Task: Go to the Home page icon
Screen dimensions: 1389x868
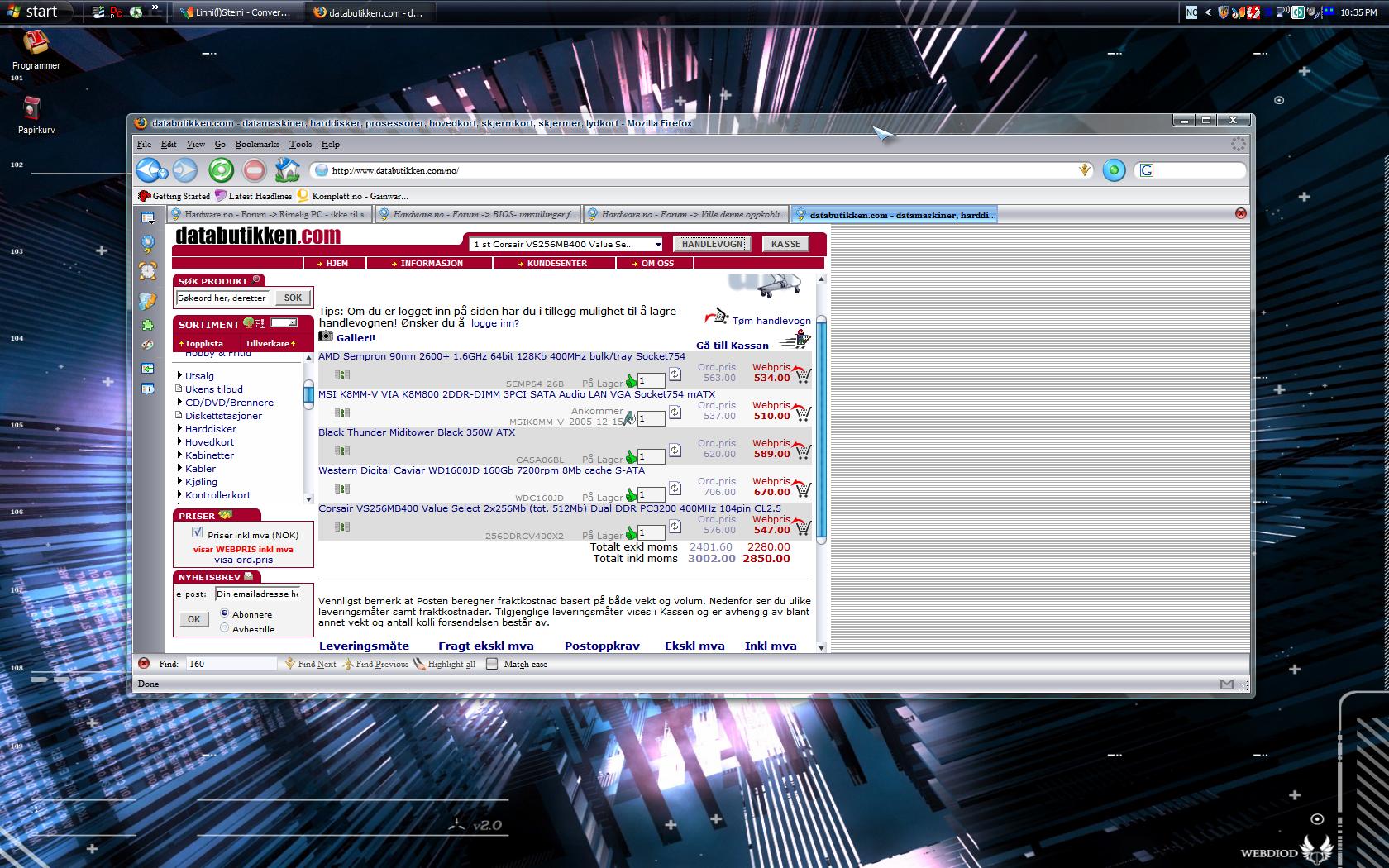Action: click(287, 170)
